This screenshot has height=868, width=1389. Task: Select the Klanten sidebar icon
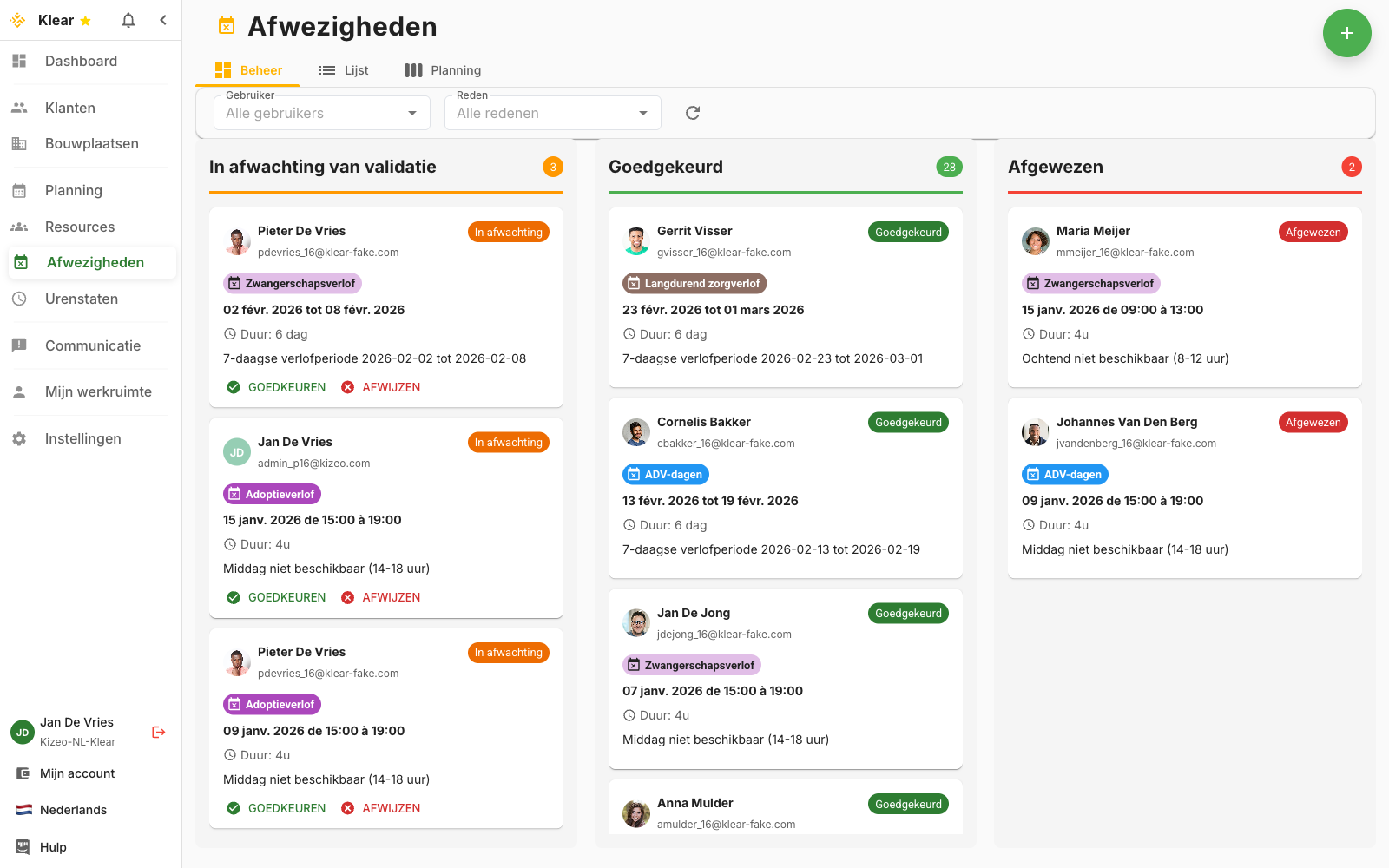pos(19,107)
